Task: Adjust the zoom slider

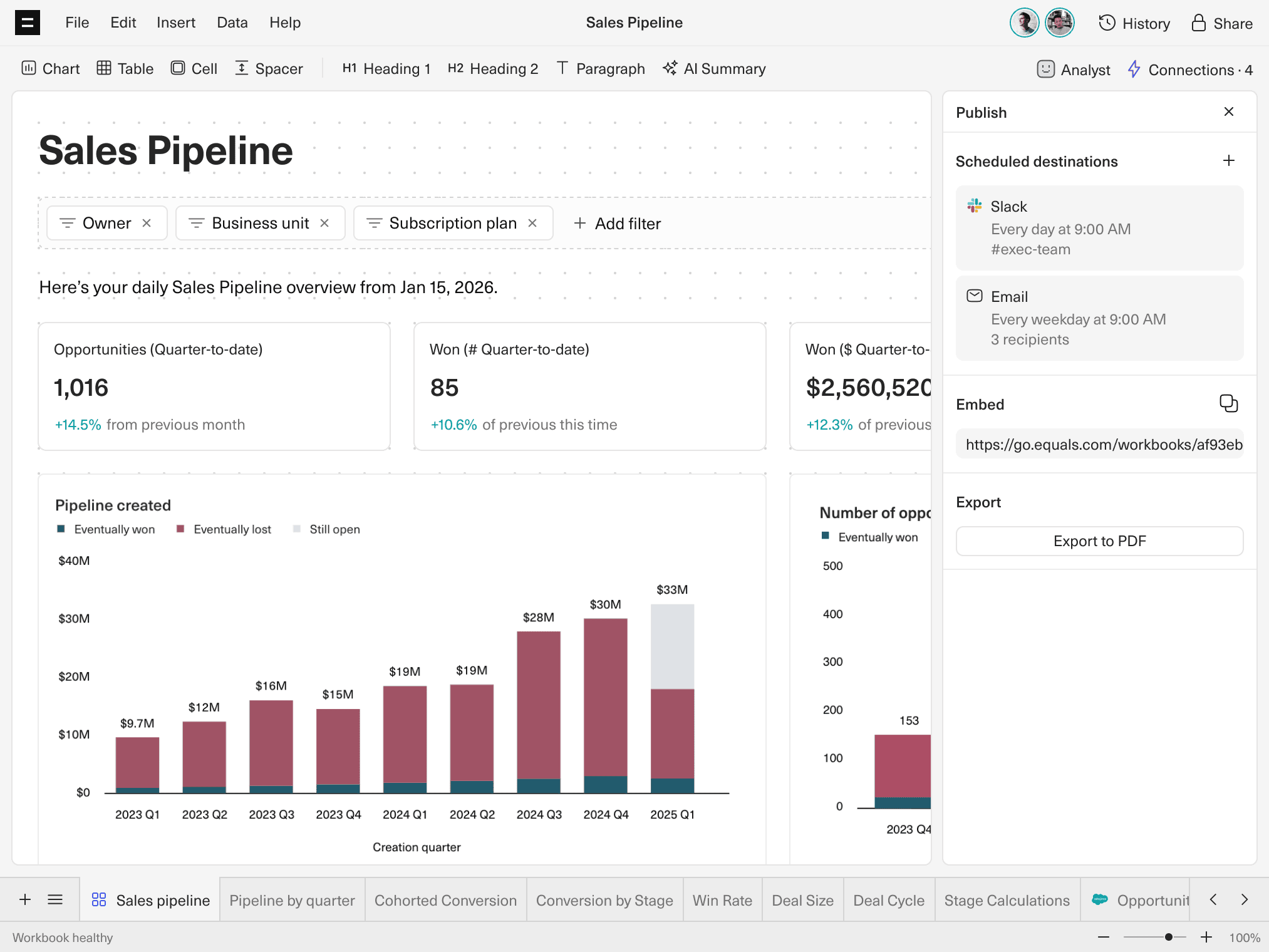Action: (1169, 937)
